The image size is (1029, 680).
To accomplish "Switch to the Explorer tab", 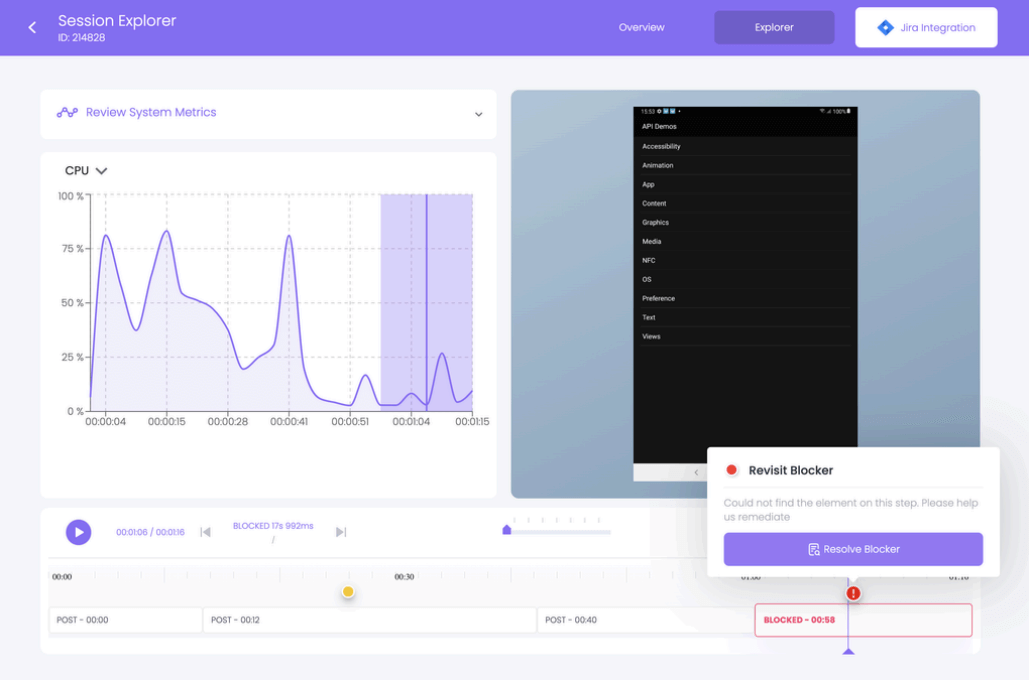I will click(x=774, y=28).
